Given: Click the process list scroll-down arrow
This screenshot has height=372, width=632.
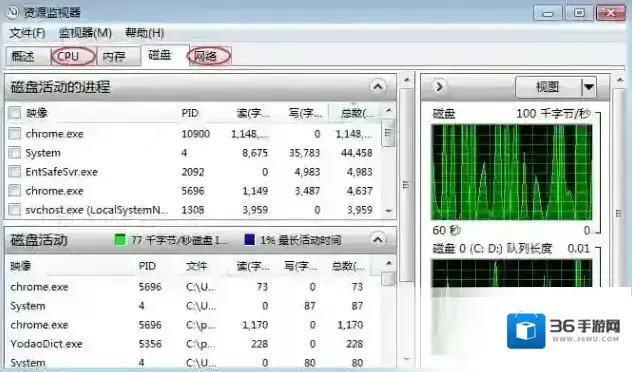Looking at the screenshot, I should [389, 210].
